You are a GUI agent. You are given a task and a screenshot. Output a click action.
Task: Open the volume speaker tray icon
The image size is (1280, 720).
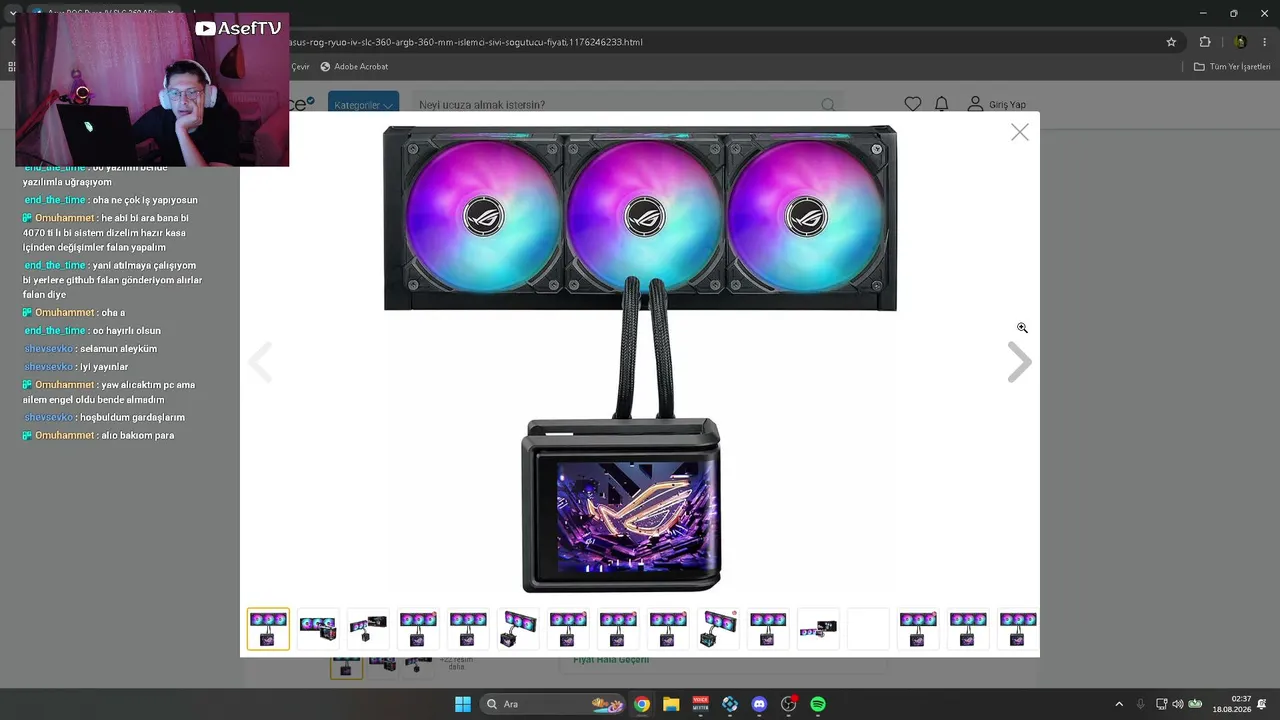pyautogui.click(x=1177, y=704)
